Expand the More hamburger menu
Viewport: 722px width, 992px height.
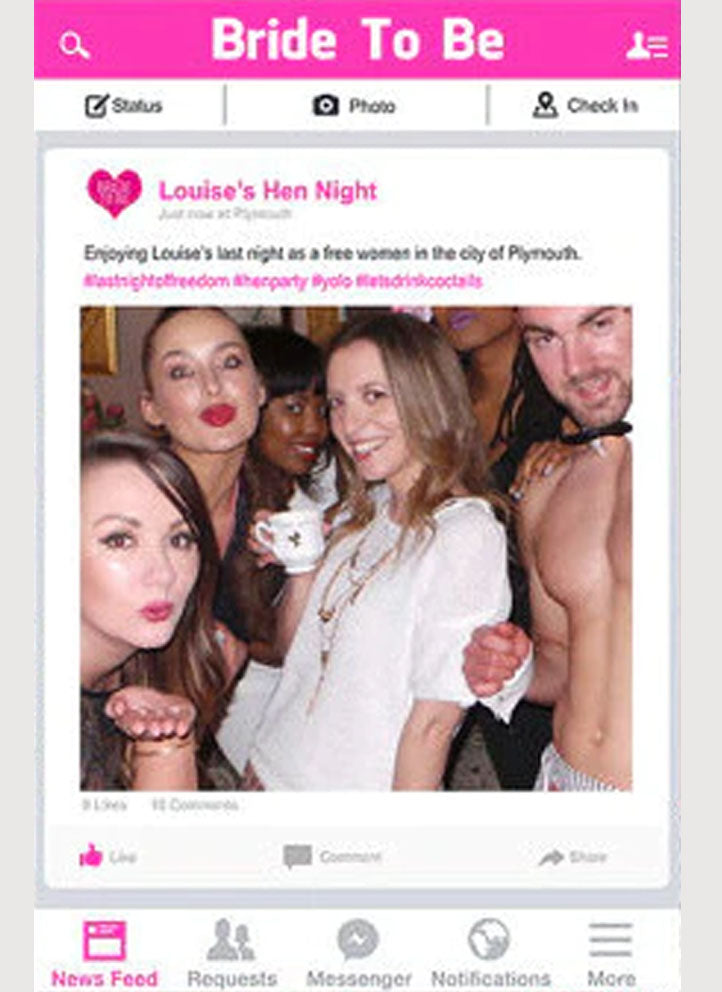point(611,954)
